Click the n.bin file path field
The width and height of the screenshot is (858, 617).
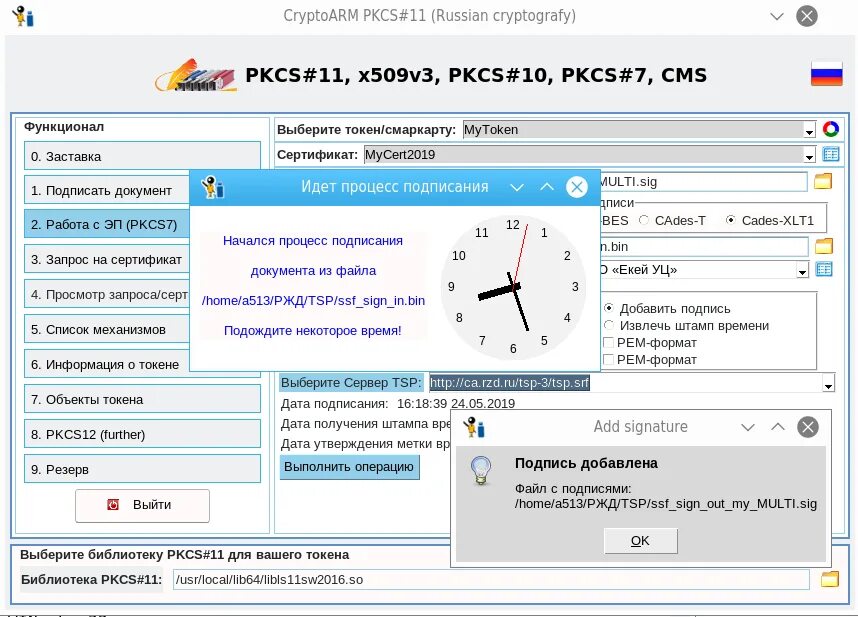click(x=704, y=247)
